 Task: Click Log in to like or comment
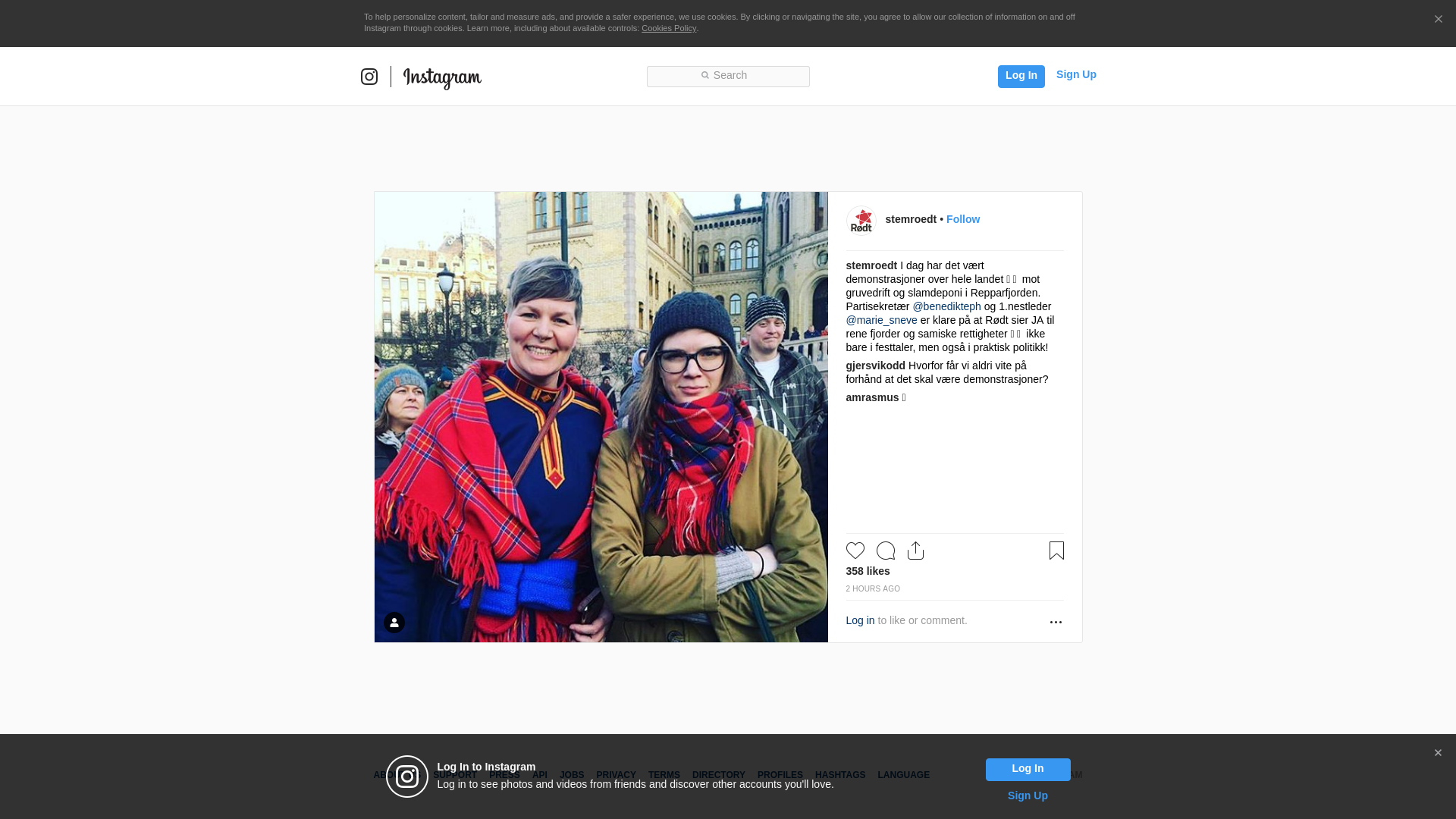point(860,620)
